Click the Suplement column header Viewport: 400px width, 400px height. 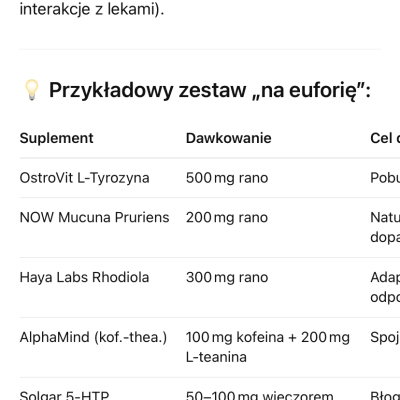click(x=57, y=138)
